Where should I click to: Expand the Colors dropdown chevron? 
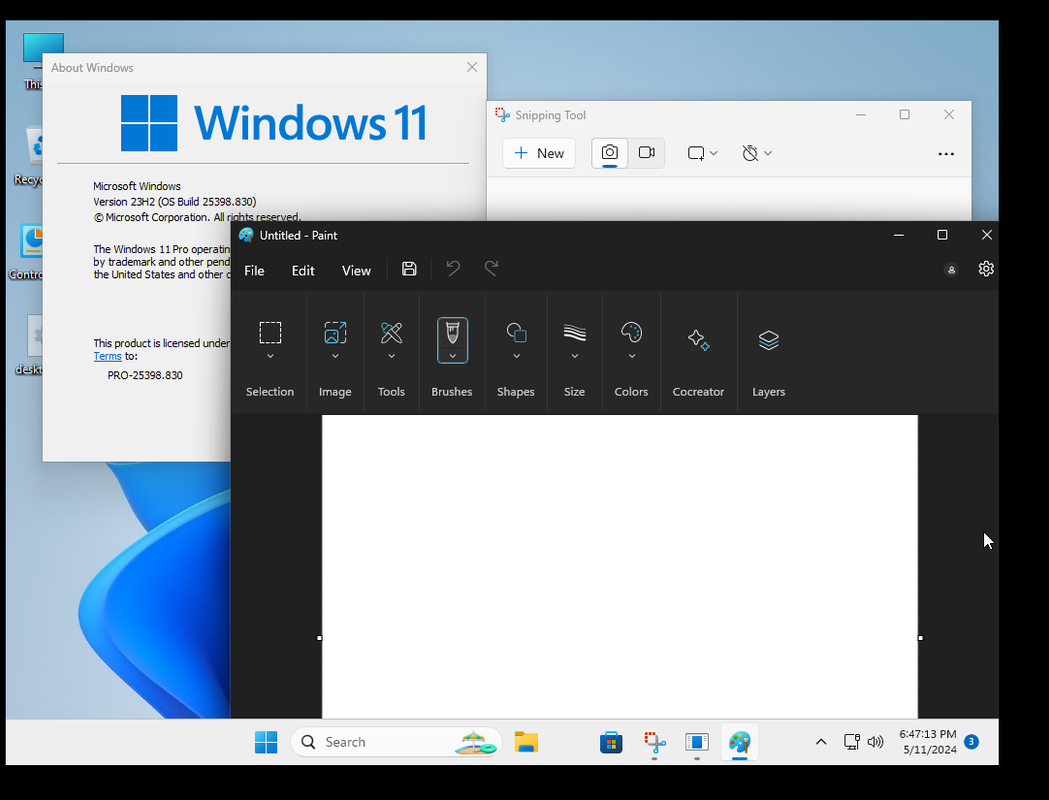click(631, 356)
